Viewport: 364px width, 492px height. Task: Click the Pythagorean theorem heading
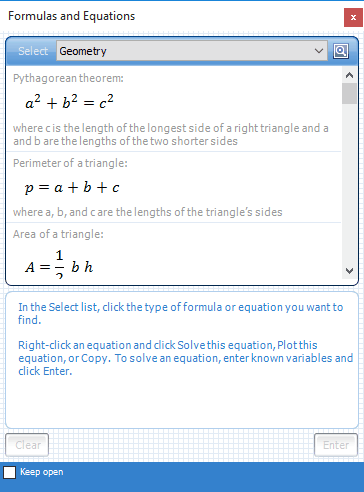click(x=68, y=78)
